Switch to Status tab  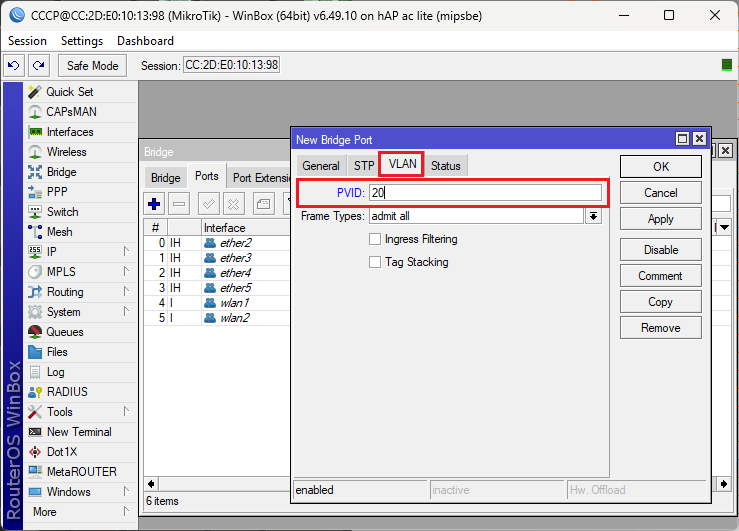coord(445,166)
